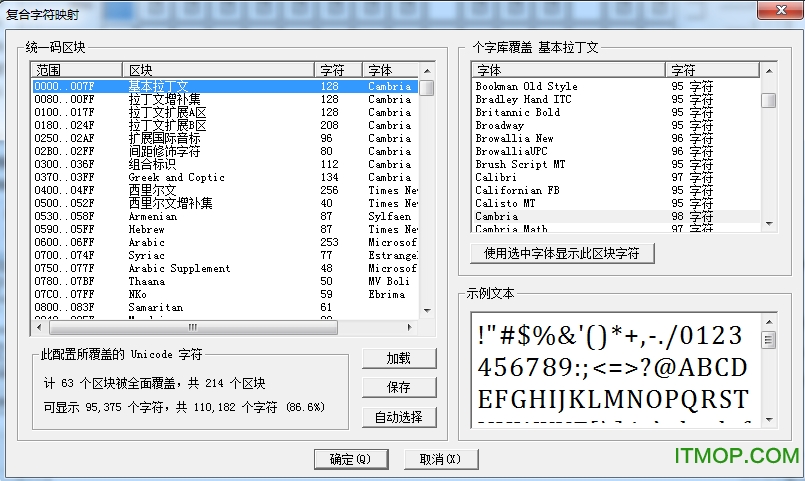Viewport: 805px width, 481px height.
Task: Select Bradley Hand ITC font
Action: (616, 99)
